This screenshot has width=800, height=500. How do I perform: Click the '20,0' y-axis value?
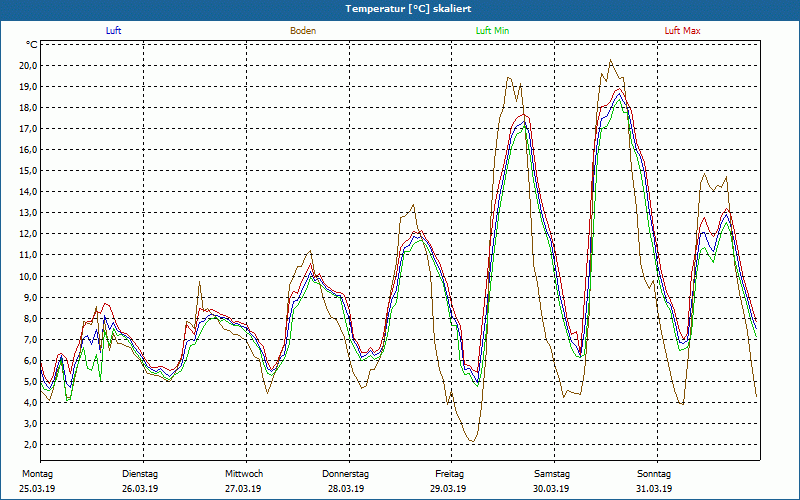pyautogui.click(x=28, y=66)
